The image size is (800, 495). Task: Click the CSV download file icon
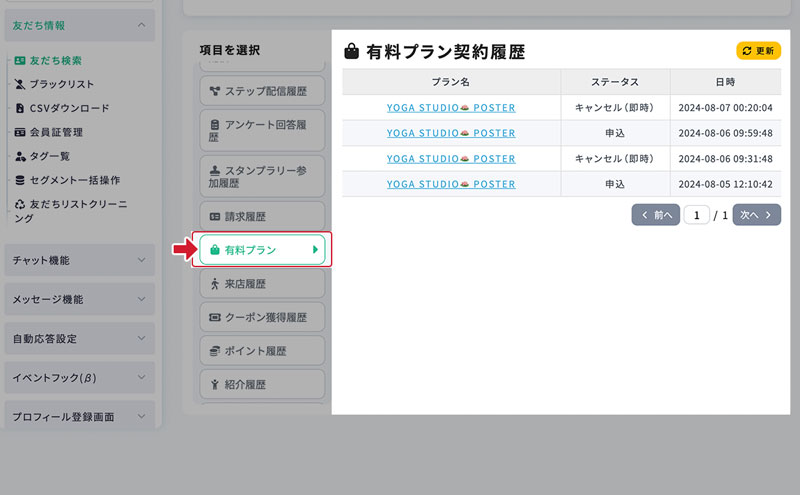20,108
